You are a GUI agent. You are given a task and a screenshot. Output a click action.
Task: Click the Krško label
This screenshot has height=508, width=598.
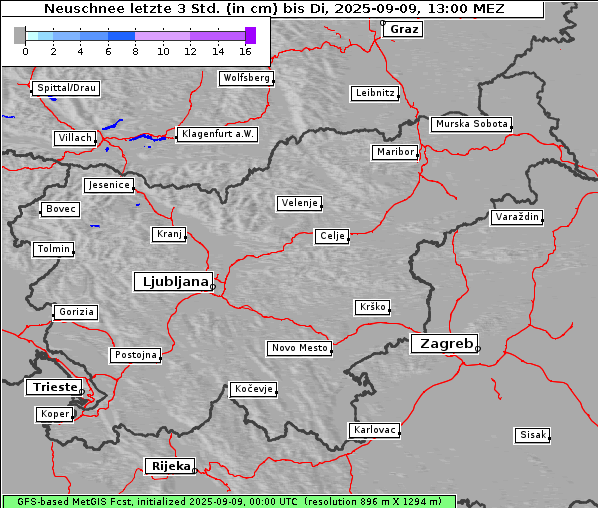click(372, 307)
